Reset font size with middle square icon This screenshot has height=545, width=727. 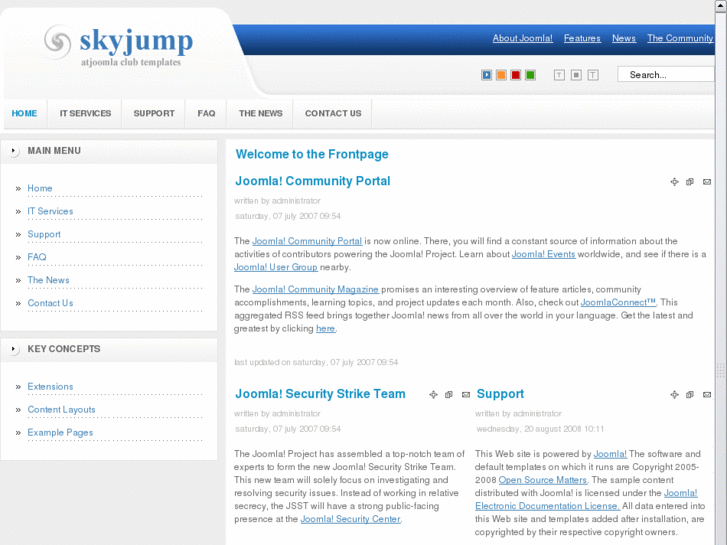(576, 75)
